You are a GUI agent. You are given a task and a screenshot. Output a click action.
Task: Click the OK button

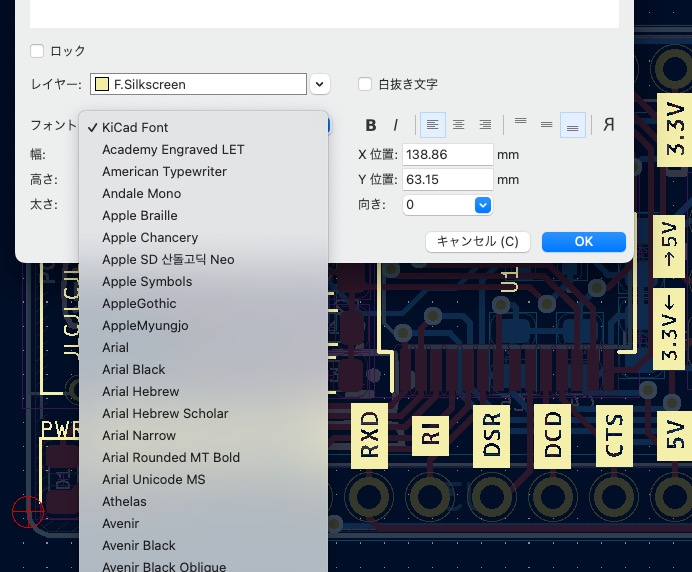[583, 241]
